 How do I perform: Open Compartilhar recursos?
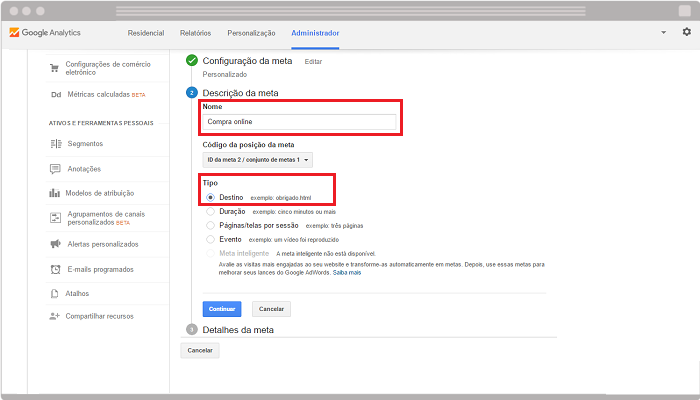pyautogui.click(x=100, y=316)
